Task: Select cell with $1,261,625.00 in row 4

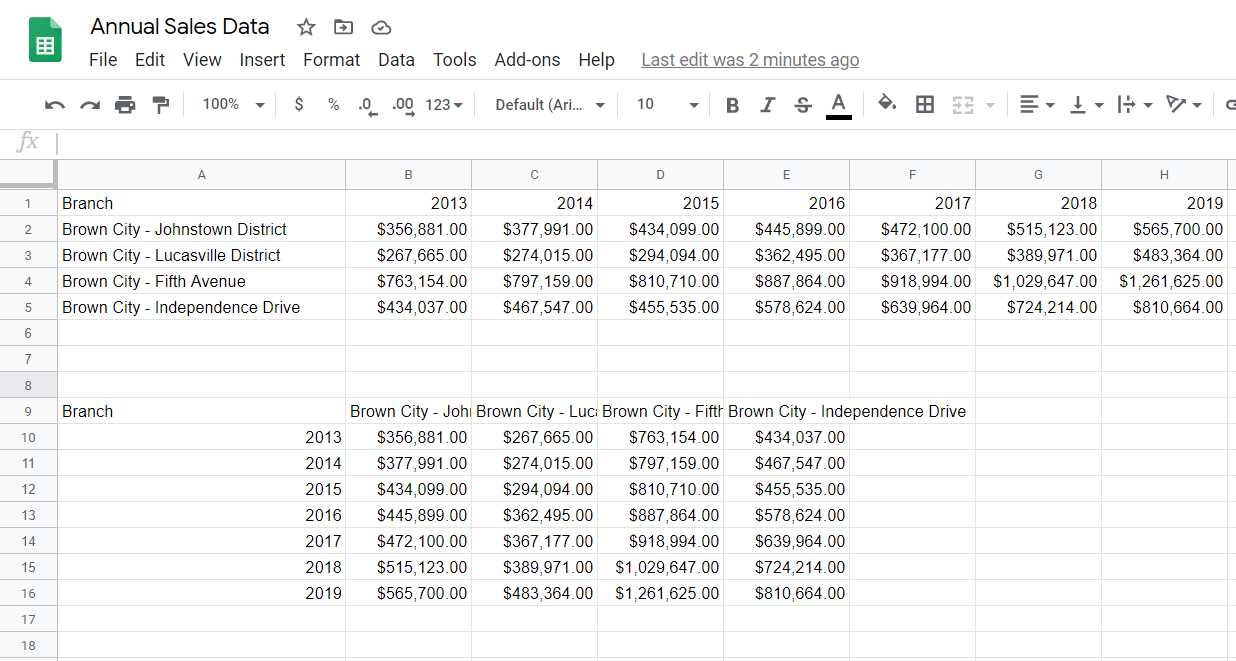Action: click(x=1164, y=281)
